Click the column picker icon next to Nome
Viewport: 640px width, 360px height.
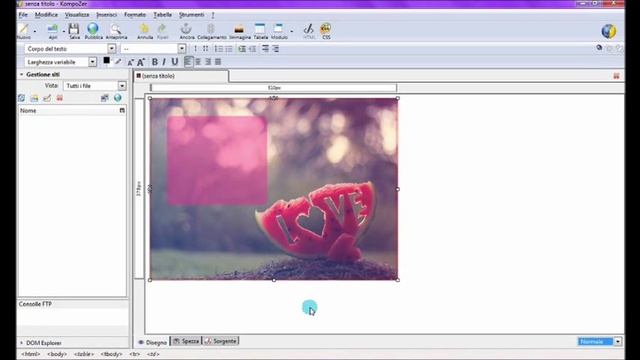click(x=122, y=111)
